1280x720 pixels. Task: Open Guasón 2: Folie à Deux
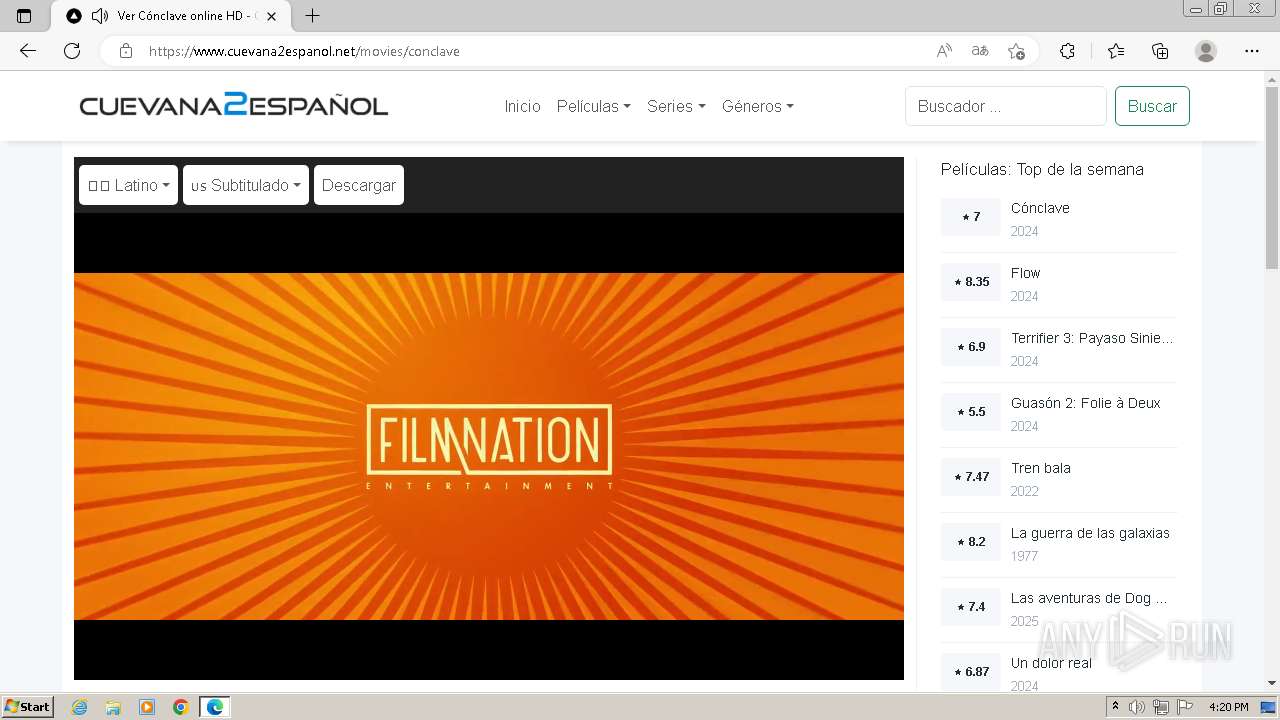pyautogui.click(x=1086, y=403)
